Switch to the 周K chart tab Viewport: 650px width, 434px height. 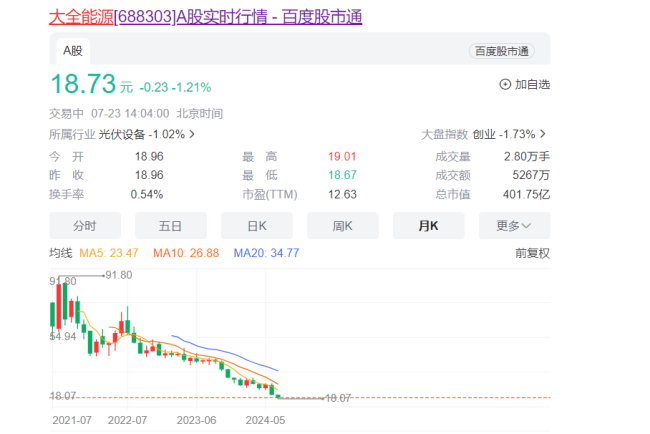tap(343, 225)
